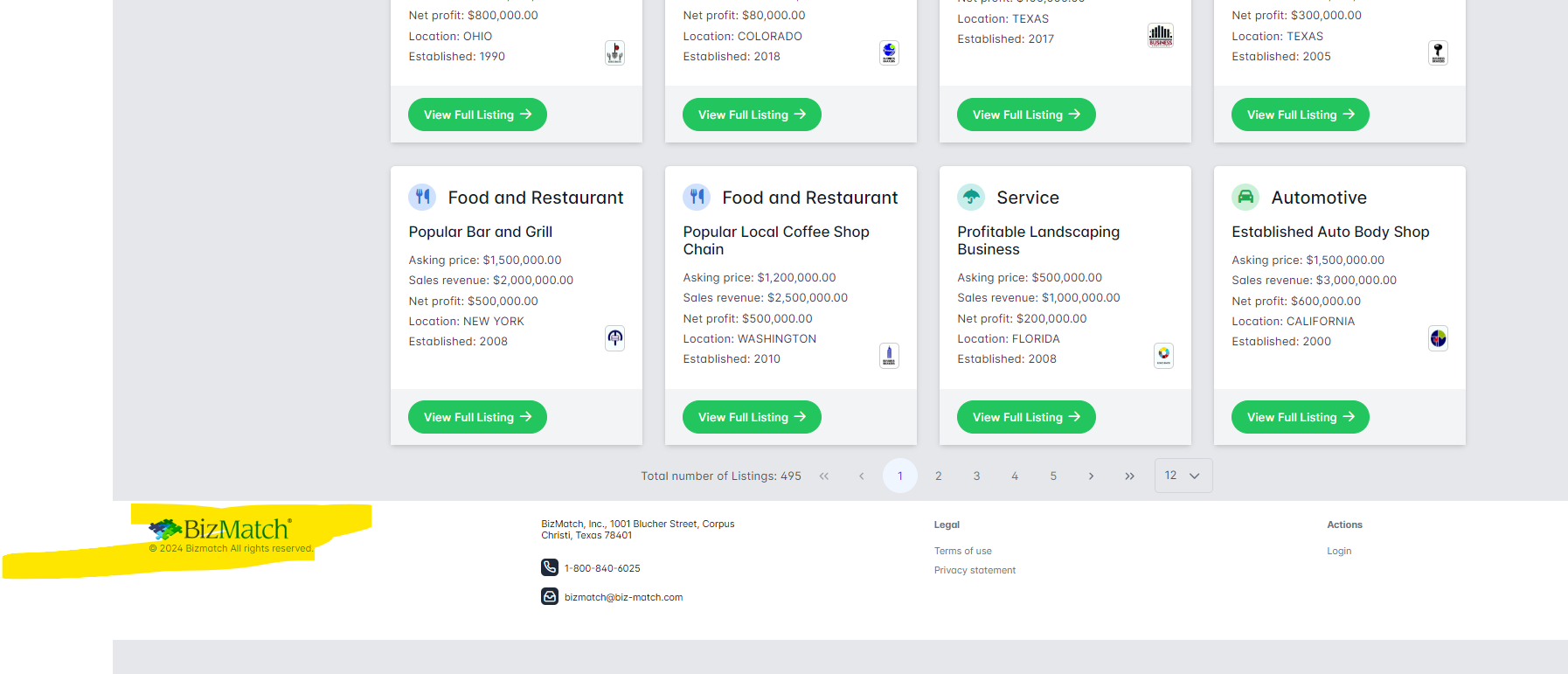Click the car Automotive category icon
Viewport: 1568px width, 674px height.
pos(1245,197)
